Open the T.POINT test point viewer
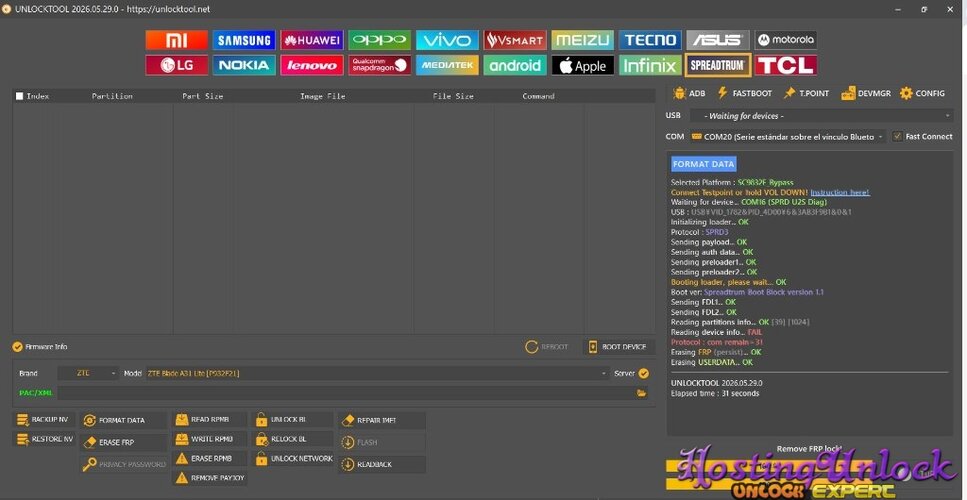 [806, 93]
